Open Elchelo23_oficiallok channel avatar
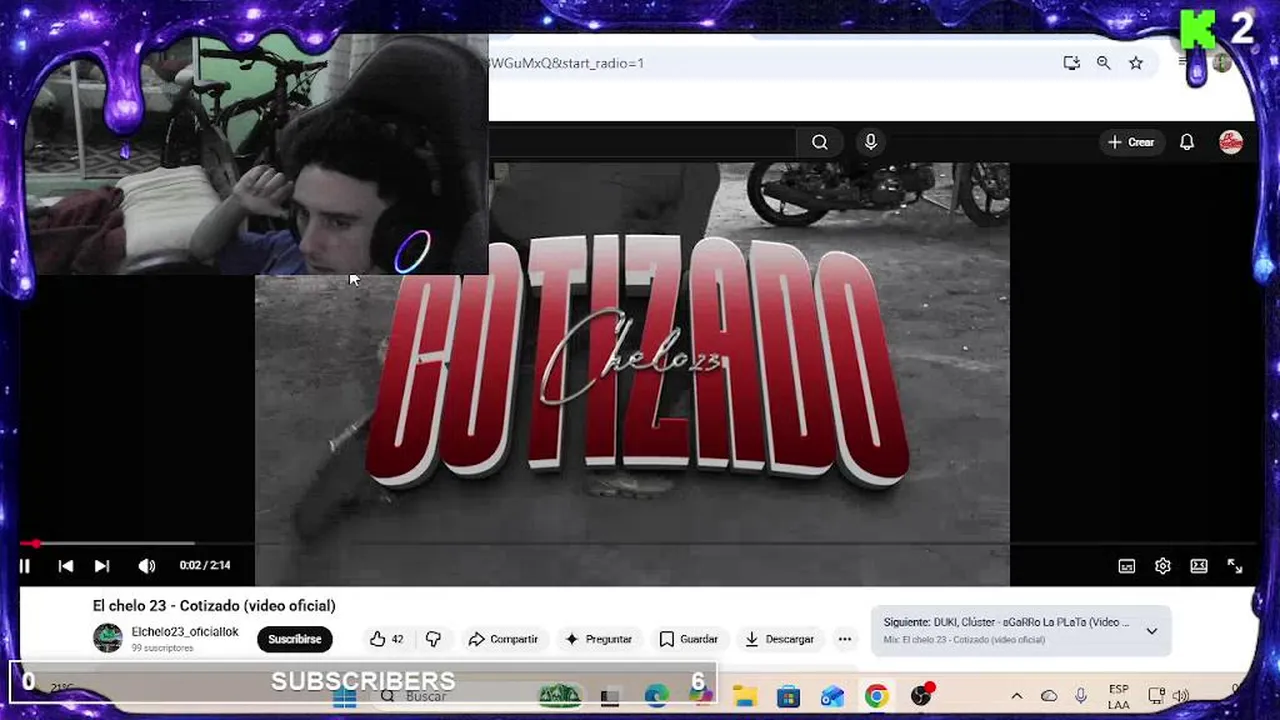 pyautogui.click(x=108, y=638)
